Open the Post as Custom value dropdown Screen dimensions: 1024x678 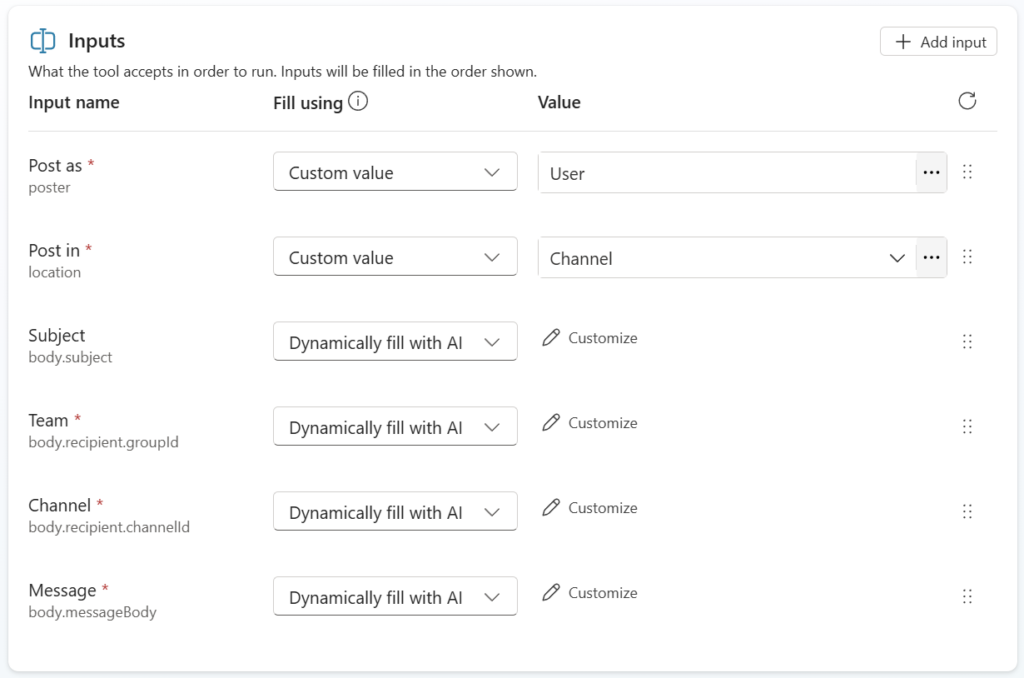[x=394, y=171]
